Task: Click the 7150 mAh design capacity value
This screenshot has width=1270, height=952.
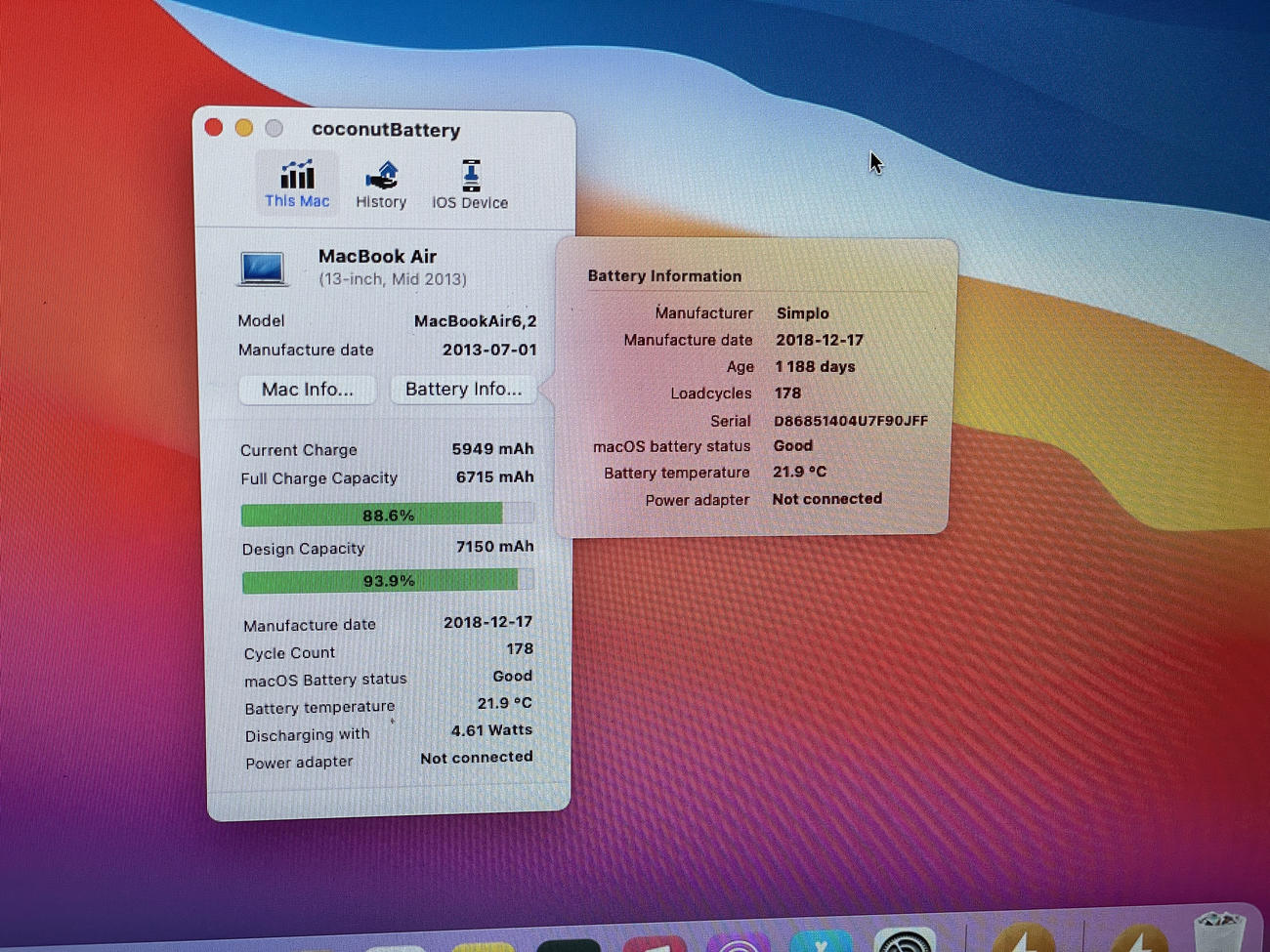Action: pyautogui.click(x=494, y=547)
